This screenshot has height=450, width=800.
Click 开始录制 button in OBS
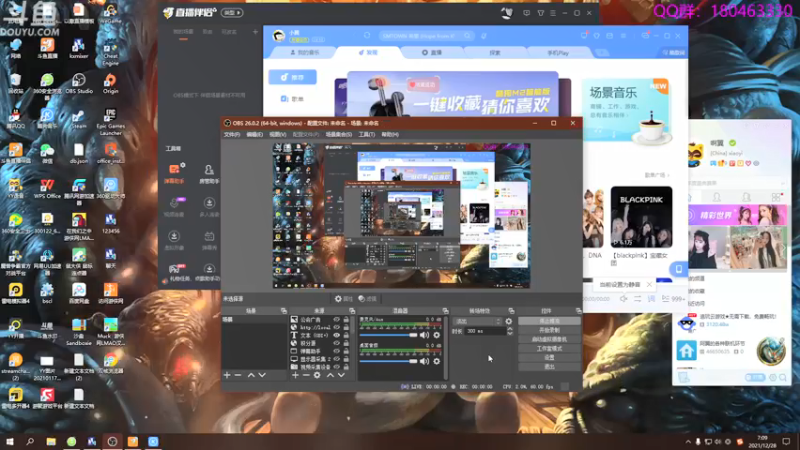[549, 330]
